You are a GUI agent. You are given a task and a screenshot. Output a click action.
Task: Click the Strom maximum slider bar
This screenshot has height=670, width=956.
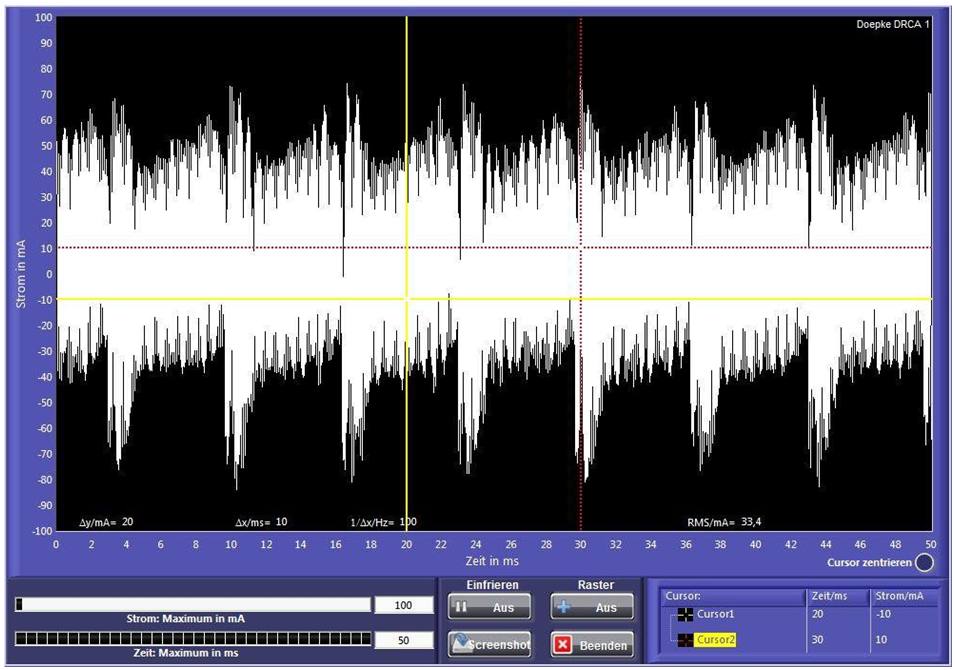(193, 605)
